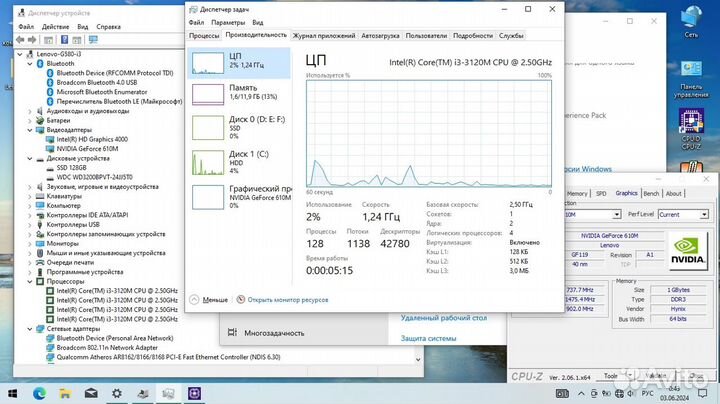Image resolution: width=720 pixels, height=404 pixels.
Task: Expand Аудиовходы и аудиовыходы category
Action: point(30,111)
